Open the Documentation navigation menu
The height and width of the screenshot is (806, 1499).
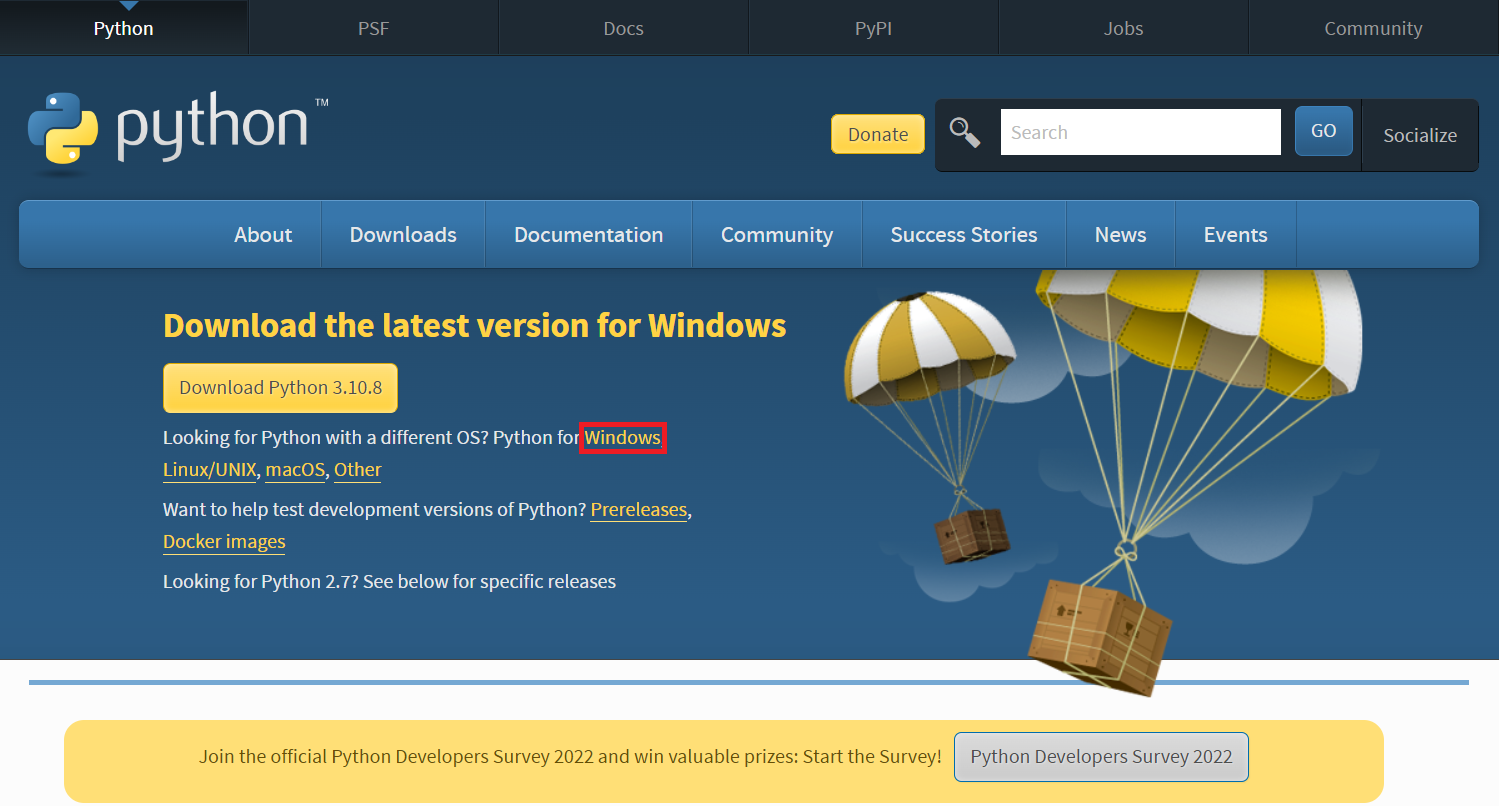tap(588, 234)
